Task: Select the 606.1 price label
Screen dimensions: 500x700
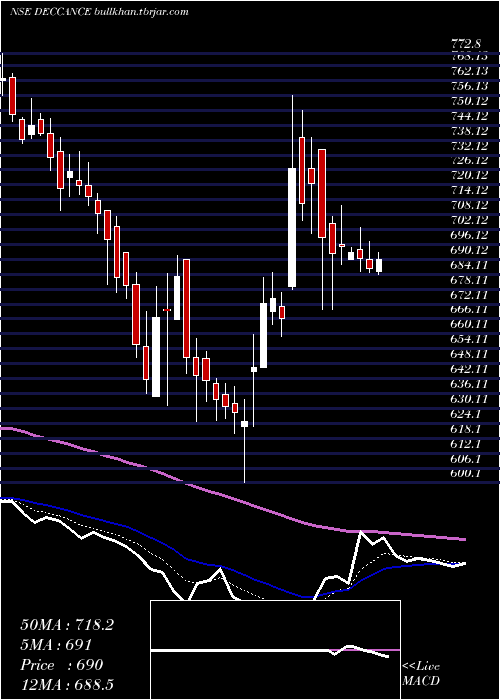Action: click(x=466, y=459)
